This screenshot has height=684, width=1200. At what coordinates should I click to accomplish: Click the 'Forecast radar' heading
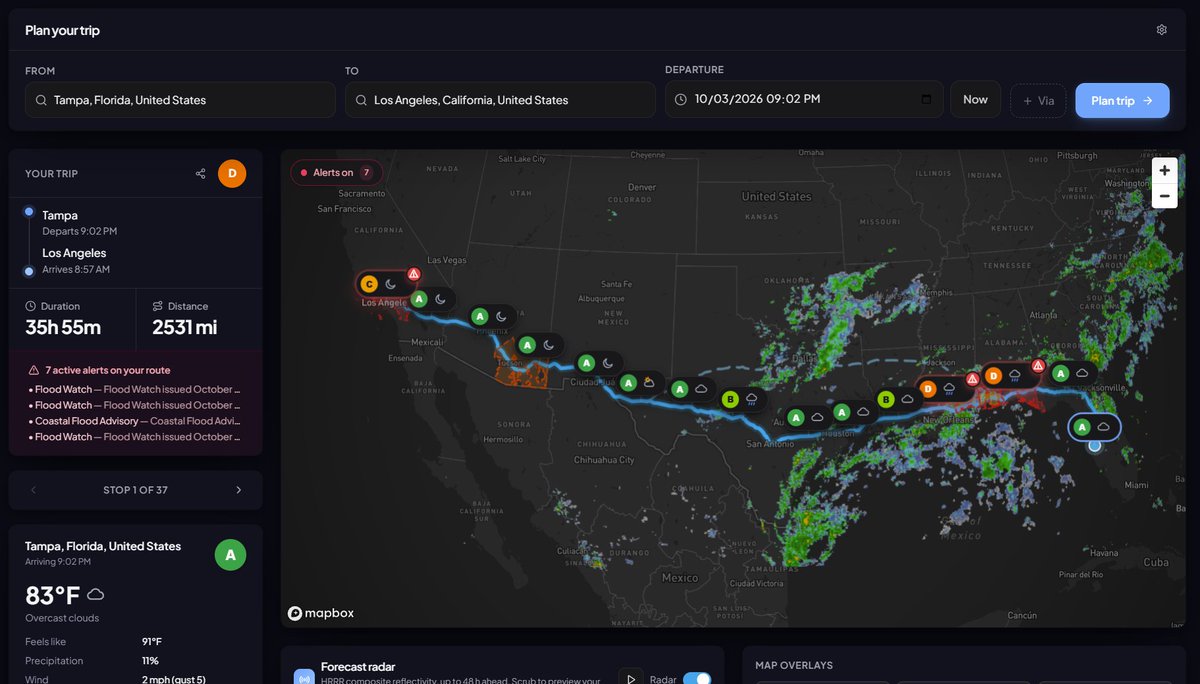358,666
